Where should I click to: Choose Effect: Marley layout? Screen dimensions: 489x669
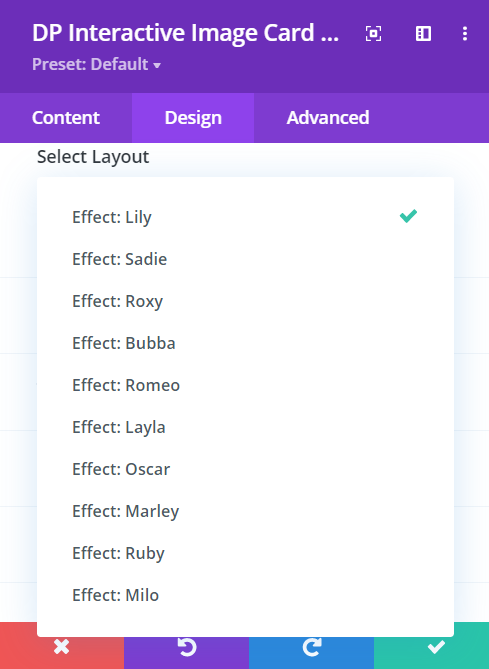[245, 511]
